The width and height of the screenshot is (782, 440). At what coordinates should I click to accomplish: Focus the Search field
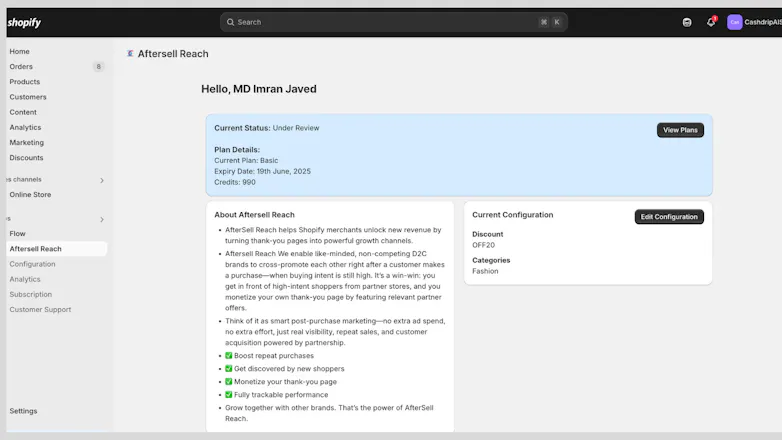pos(393,22)
